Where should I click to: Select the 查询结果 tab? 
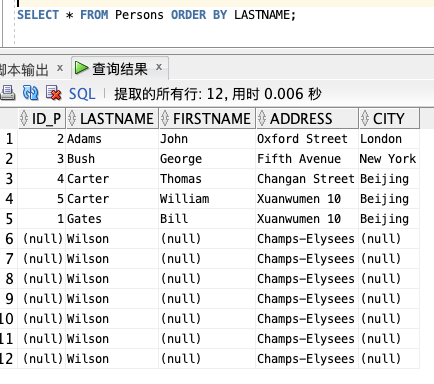pos(120,69)
